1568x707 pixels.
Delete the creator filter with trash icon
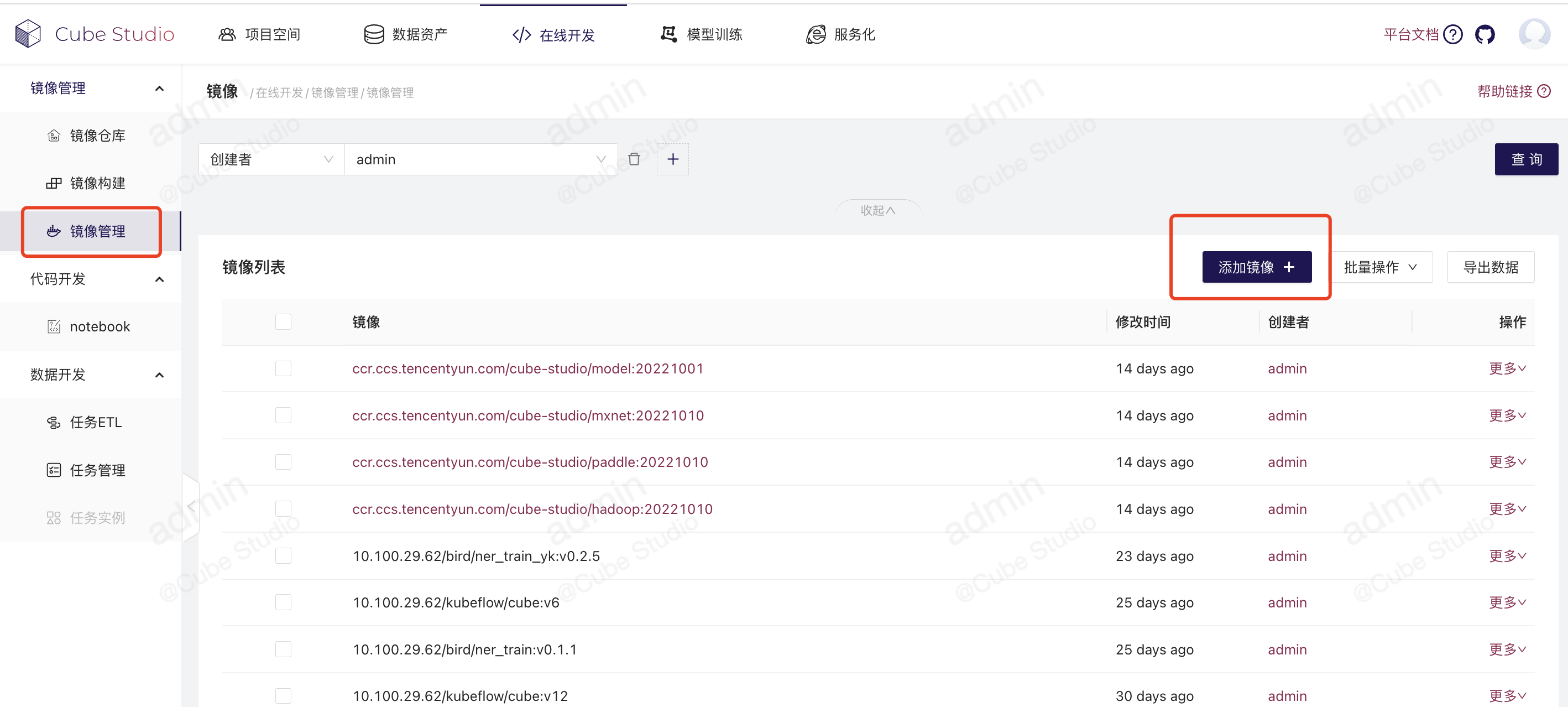tap(634, 159)
